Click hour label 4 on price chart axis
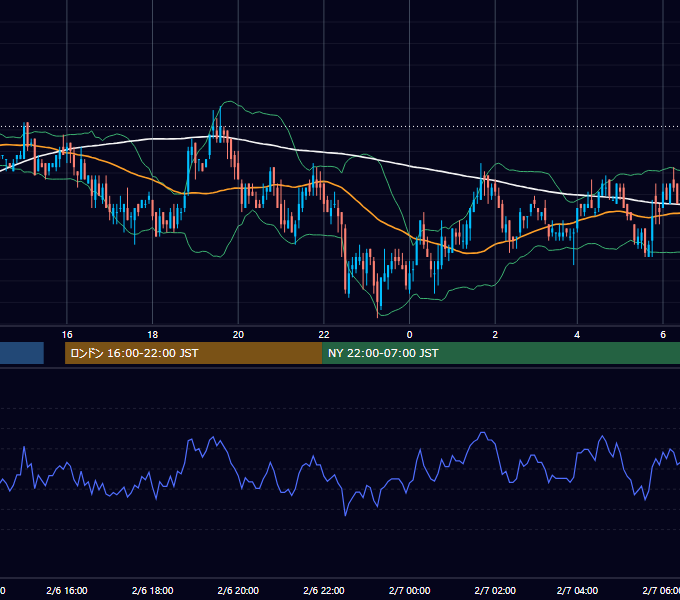The width and height of the screenshot is (680, 600). pyautogui.click(x=577, y=335)
